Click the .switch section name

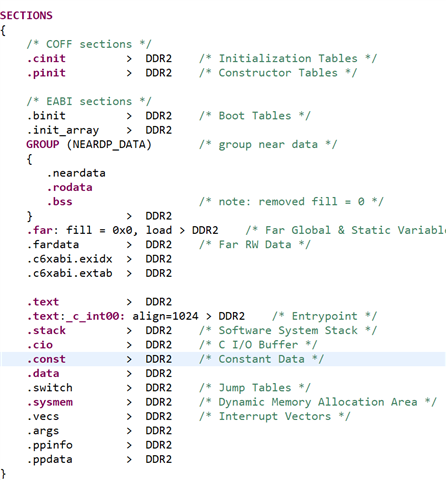[x=50, y=388]
